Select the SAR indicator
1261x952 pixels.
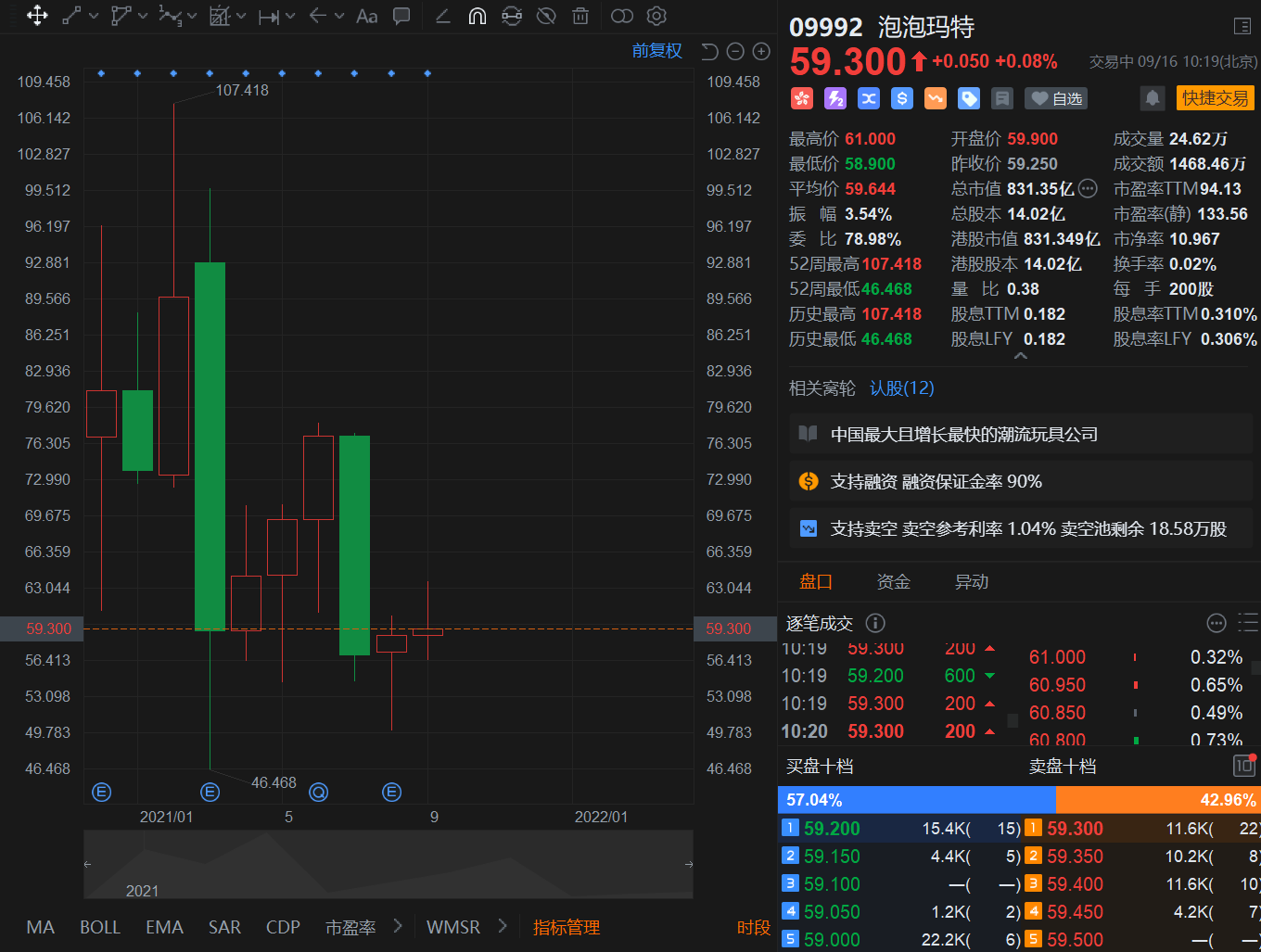(x=224, y=927)
